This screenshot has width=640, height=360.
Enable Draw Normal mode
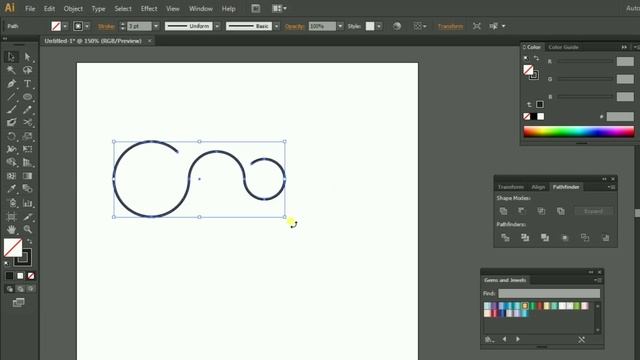coord(9,289)
